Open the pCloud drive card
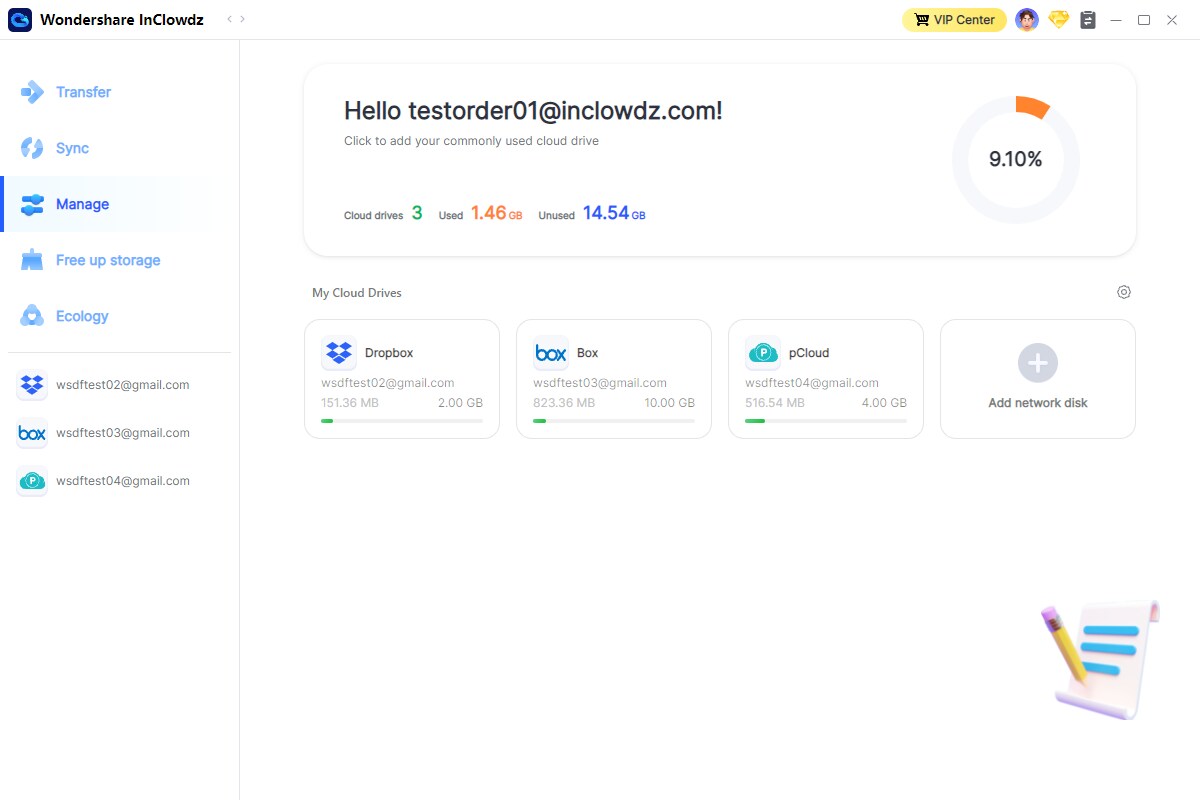The image size is (1200, 800). [825, 379]
